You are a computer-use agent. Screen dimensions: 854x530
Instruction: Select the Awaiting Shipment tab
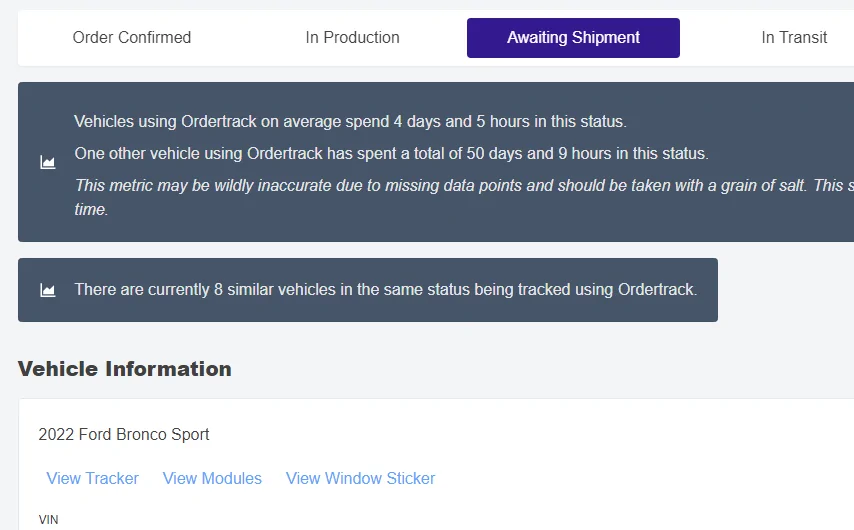(573, 38)
